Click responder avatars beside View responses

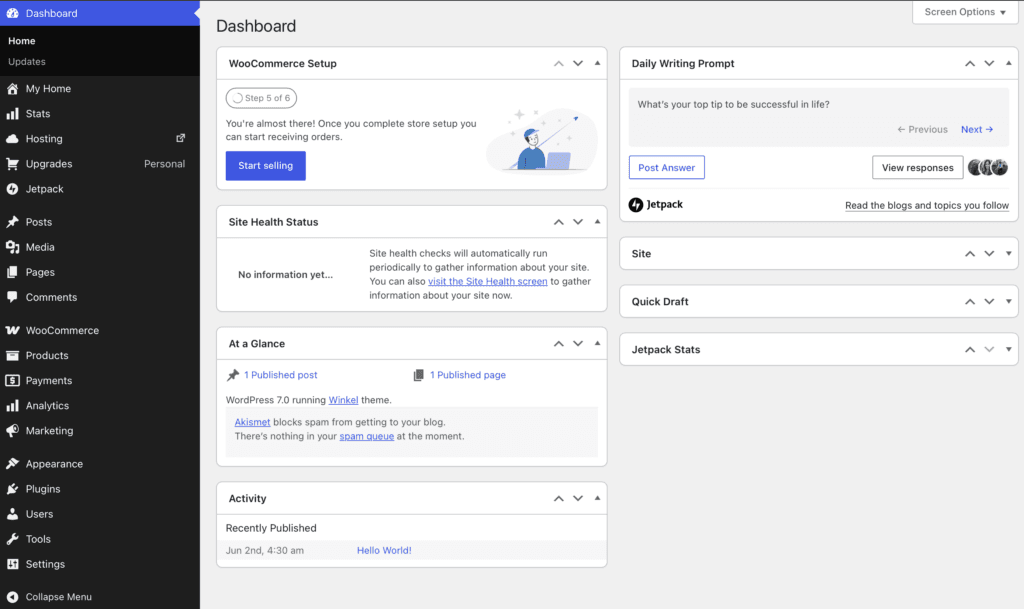[987, 168]
